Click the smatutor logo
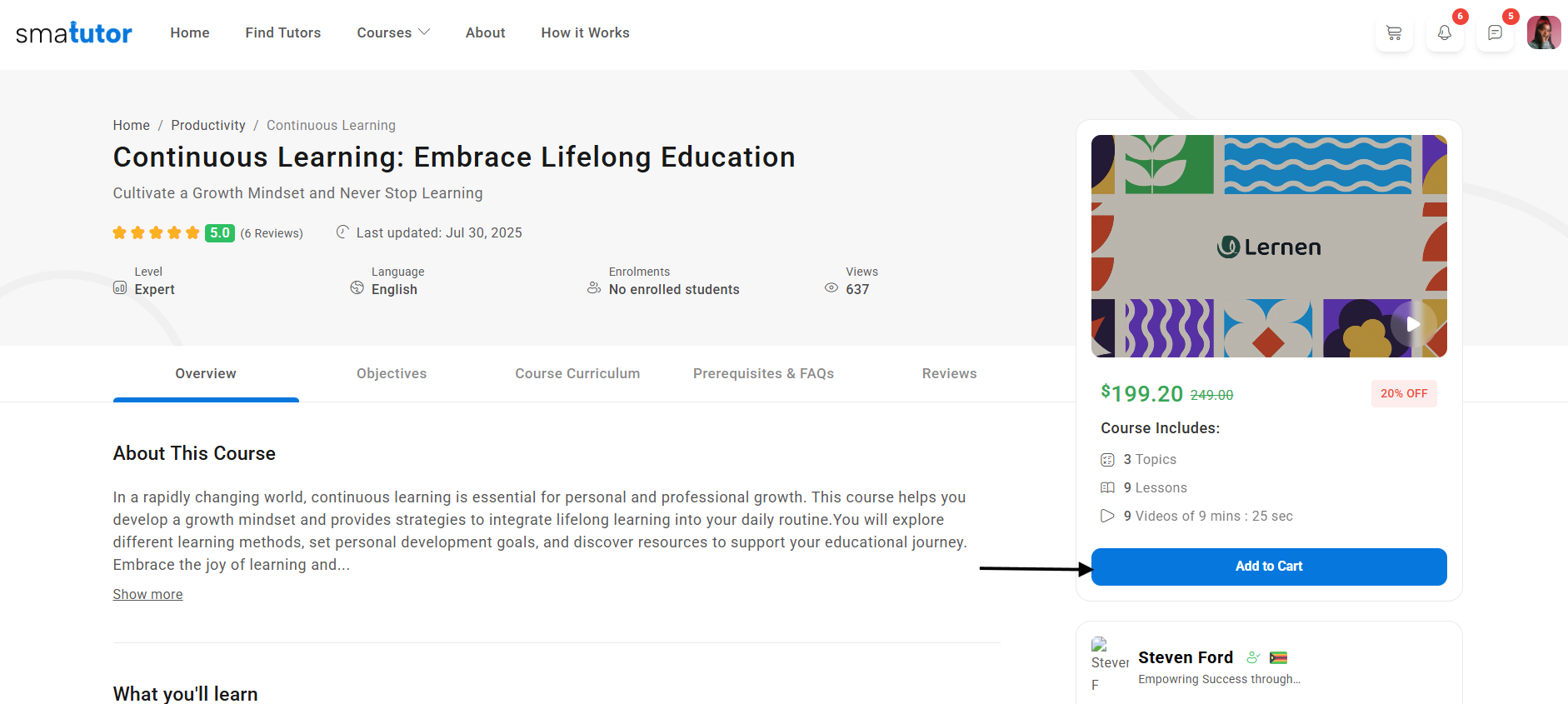The width and height of the screenshot is (1568, 704). [74, 33]
